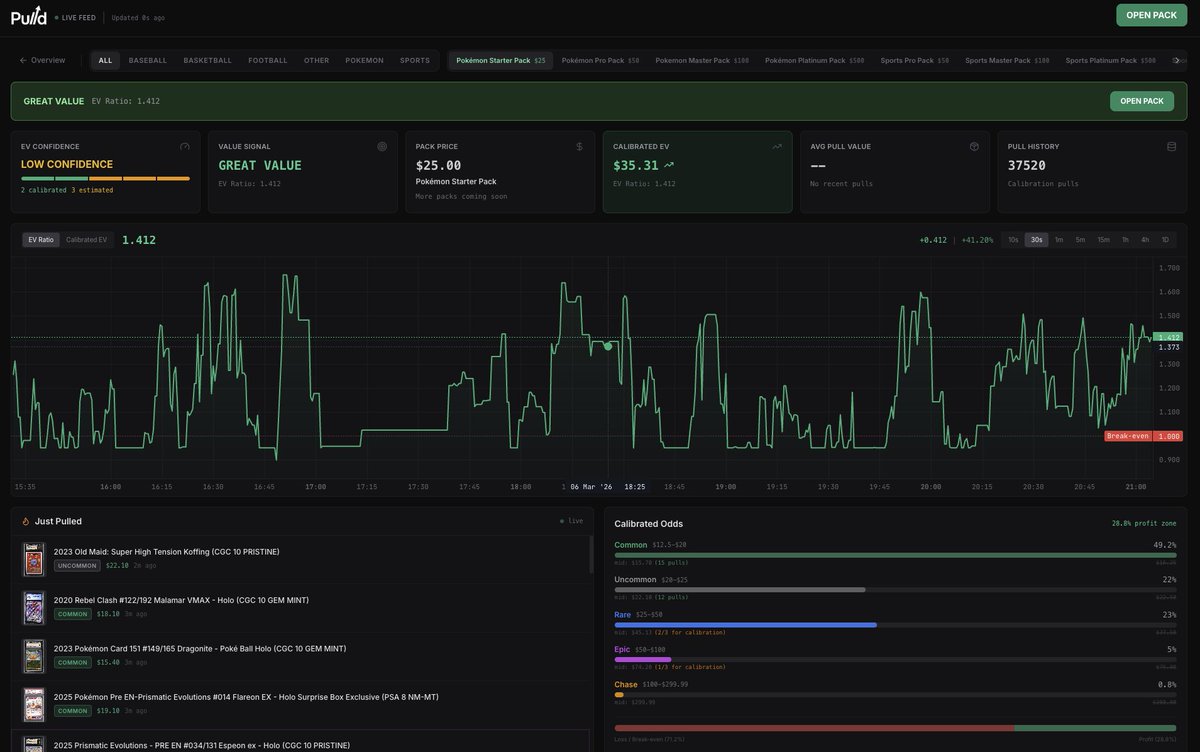Select the BASEBALL category filter
This screenshot has height=752, width=1200.
point(148,60)
